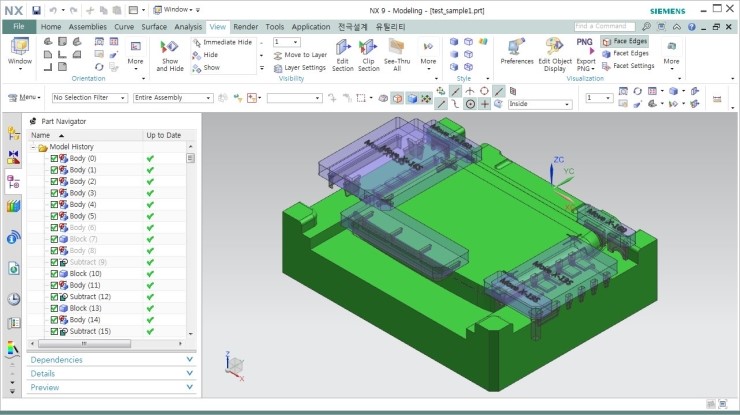Open the Window orientation tool
The height and width of the screenshot is (415, 740).
click(20, 53)
